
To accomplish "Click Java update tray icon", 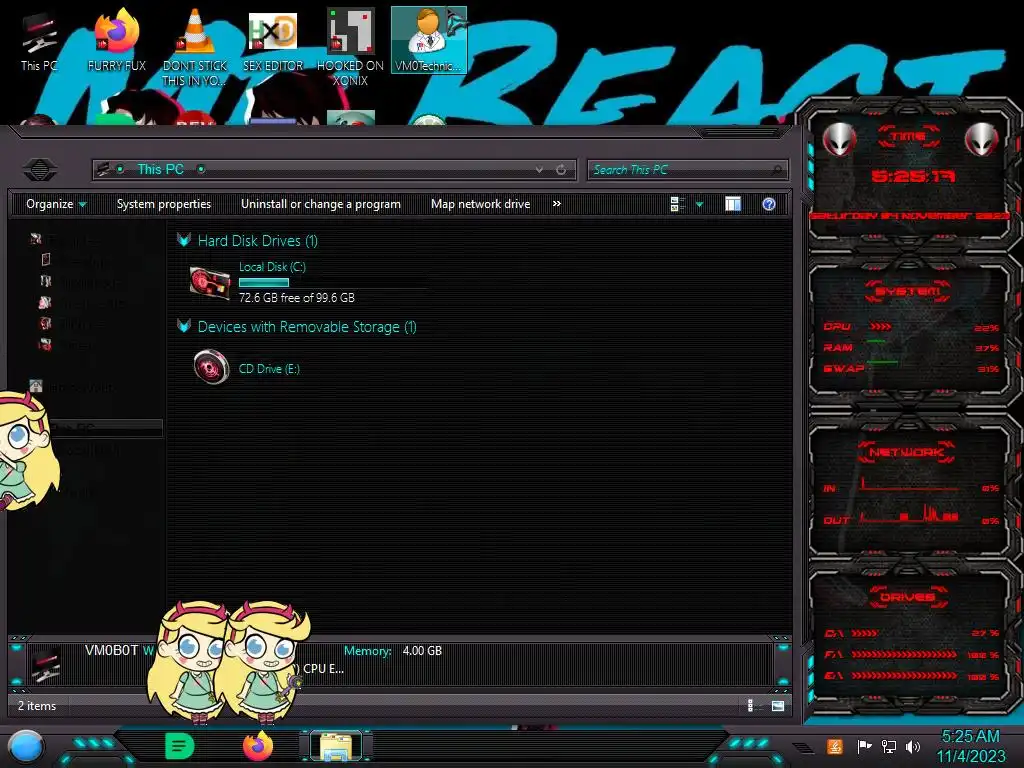I will tap(834, 746).
